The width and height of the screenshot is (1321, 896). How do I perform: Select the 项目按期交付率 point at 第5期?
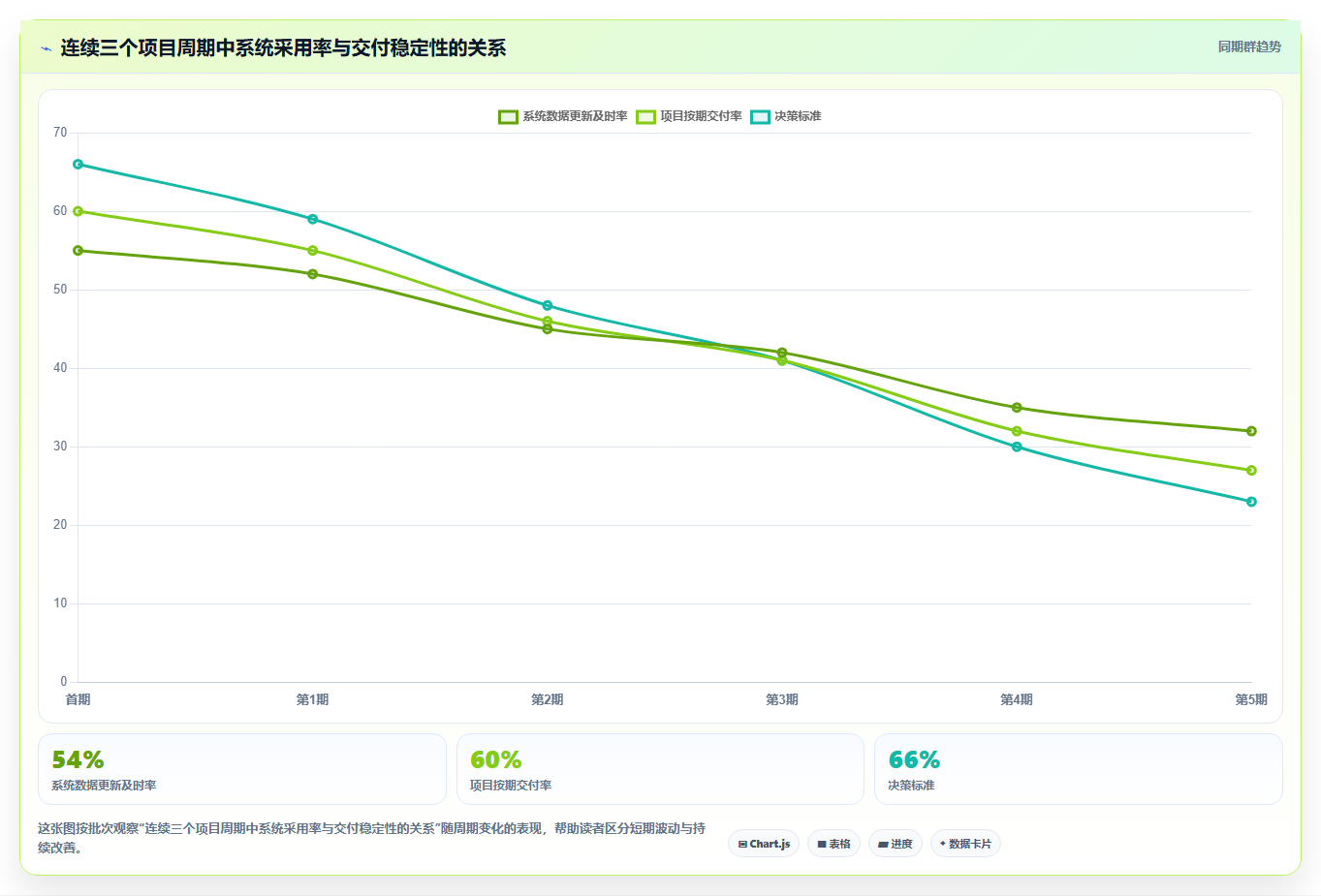pos(1251,471)
